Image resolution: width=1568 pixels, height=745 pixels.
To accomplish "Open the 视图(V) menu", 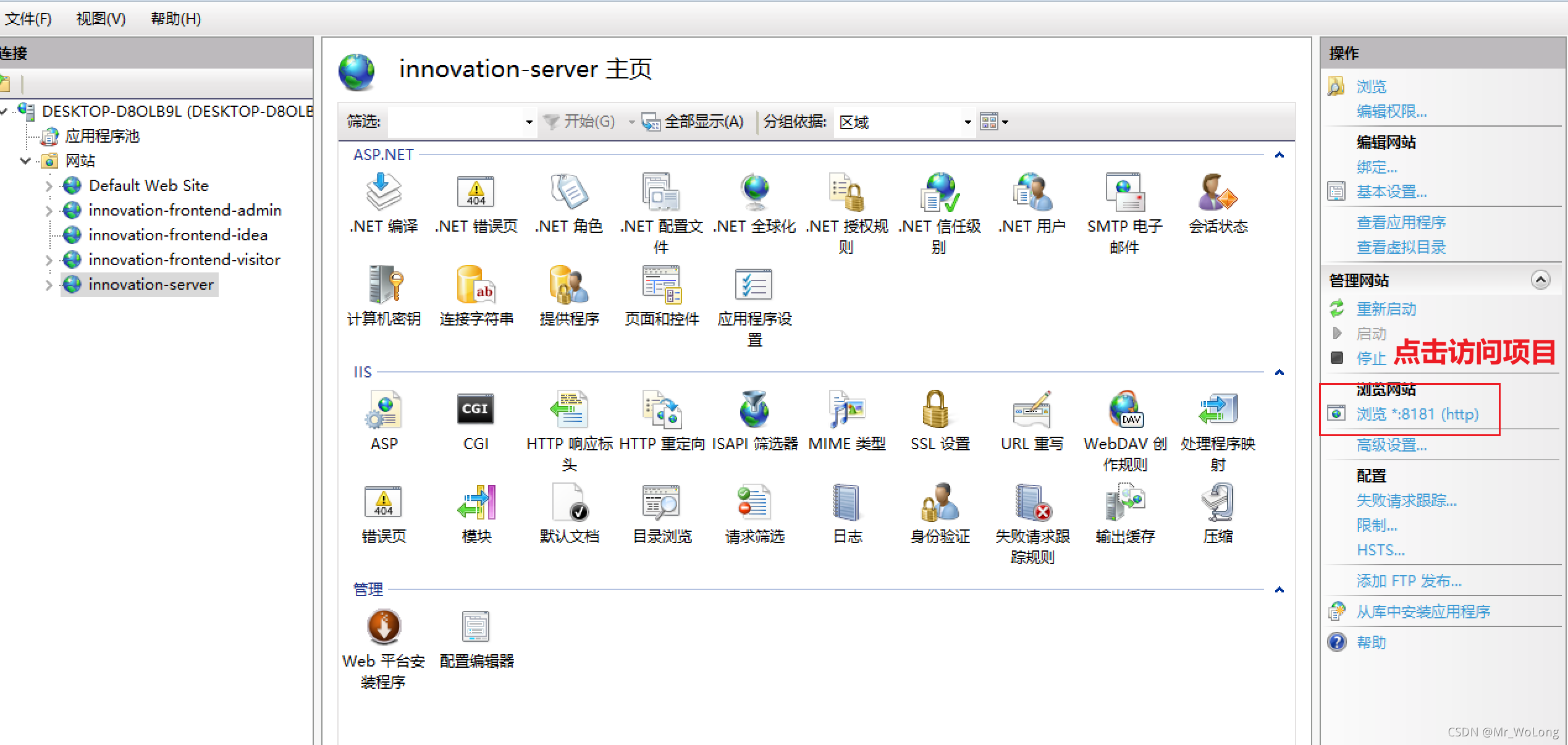I will click(x=101, y=19).
